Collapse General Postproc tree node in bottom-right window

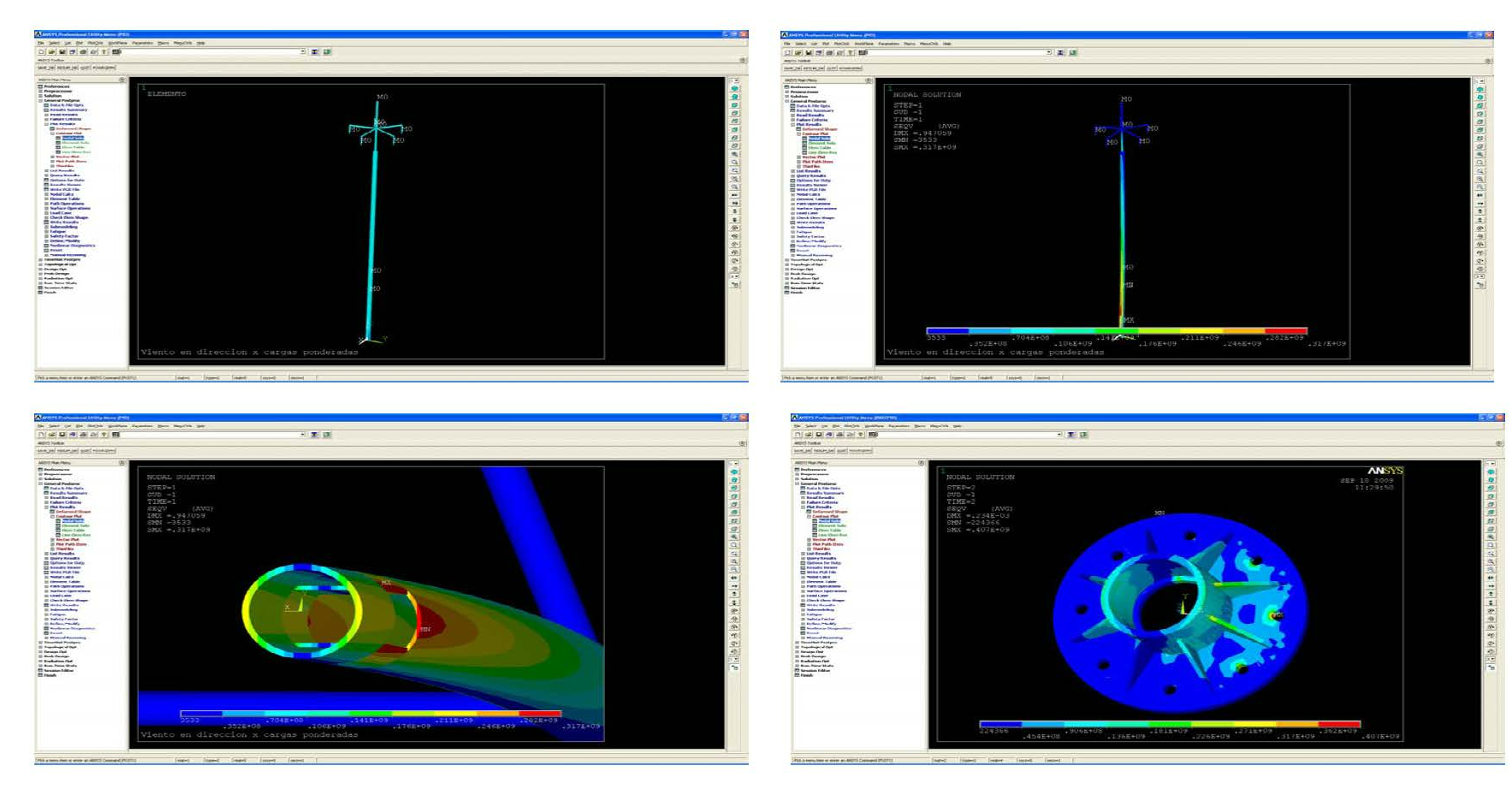click(798, 483)
